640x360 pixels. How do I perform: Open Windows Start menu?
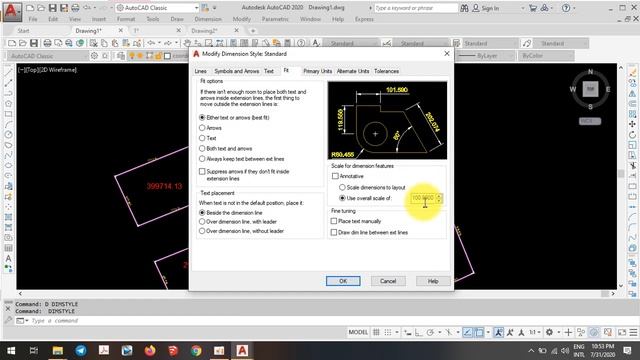(11, 350)
